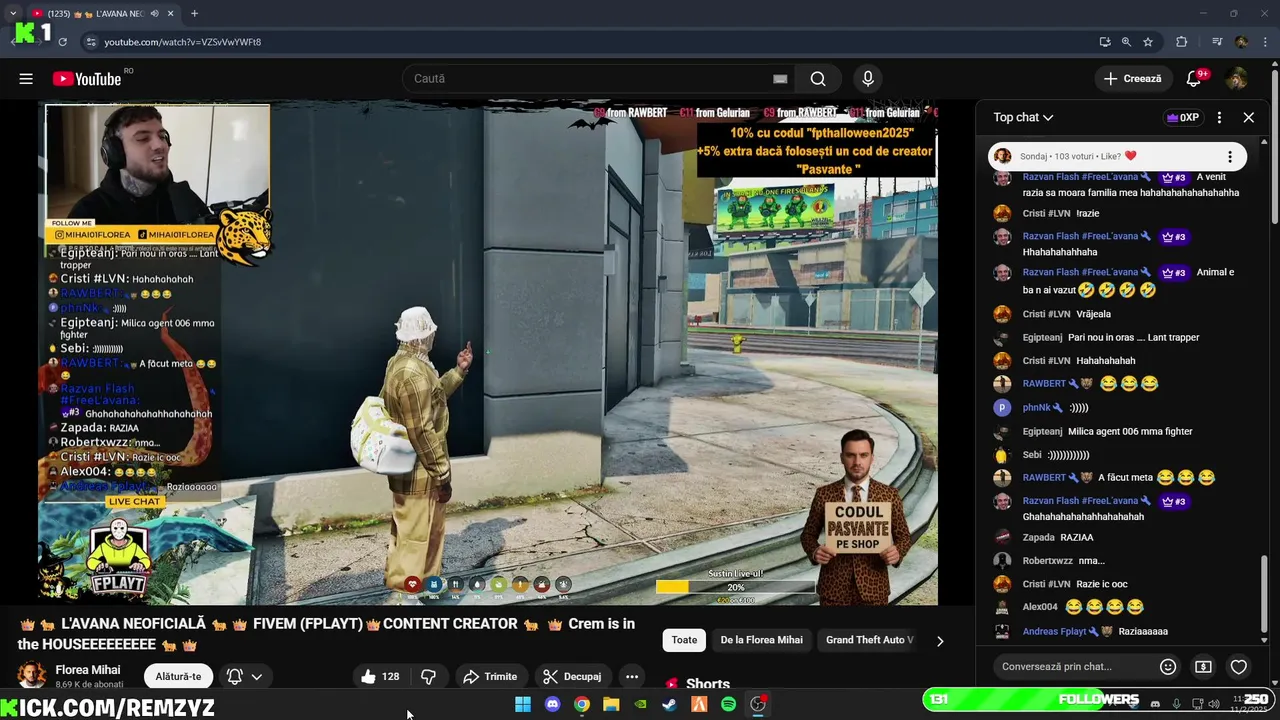
Task: Open the 0XP channel points badge
Action: (1183, 117)
